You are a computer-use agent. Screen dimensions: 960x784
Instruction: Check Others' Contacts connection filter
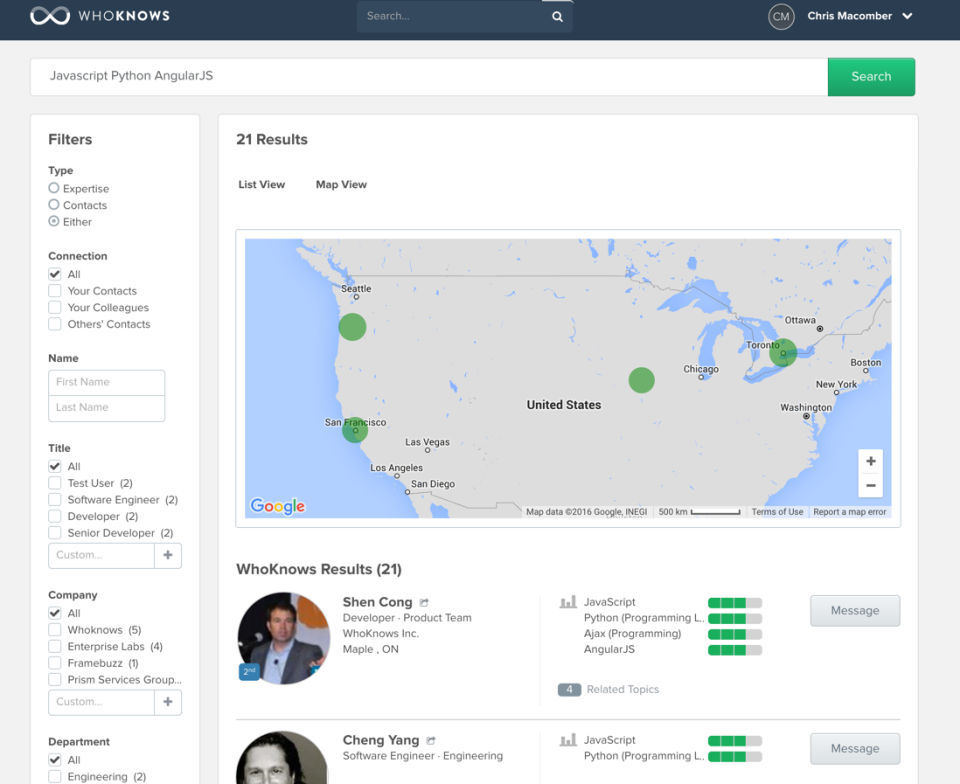click(54, 323)
